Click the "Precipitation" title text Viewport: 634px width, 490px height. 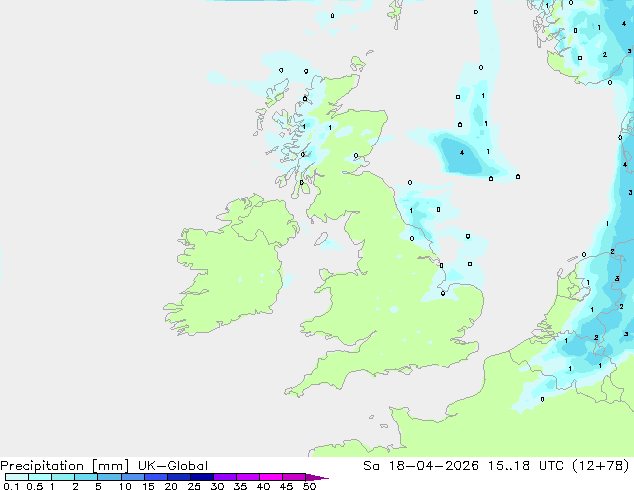click(x=42, y=466)
